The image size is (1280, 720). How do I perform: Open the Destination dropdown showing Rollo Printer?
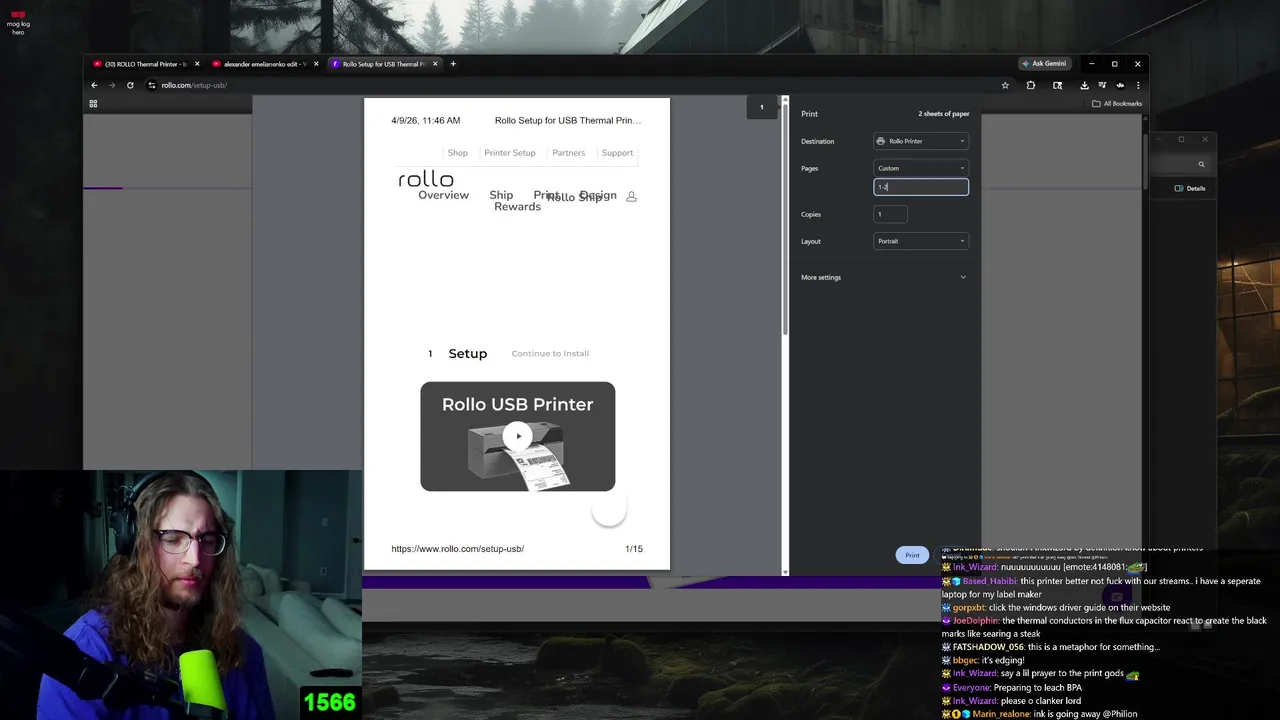(921, 141)
